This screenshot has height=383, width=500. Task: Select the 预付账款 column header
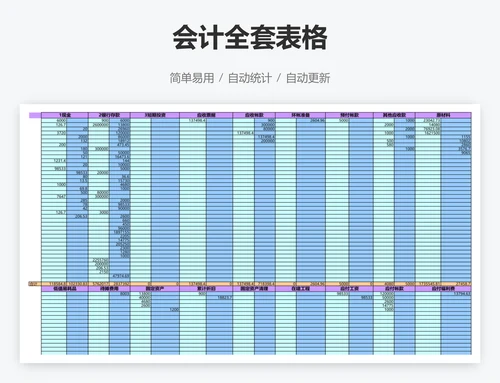(350, 115)
